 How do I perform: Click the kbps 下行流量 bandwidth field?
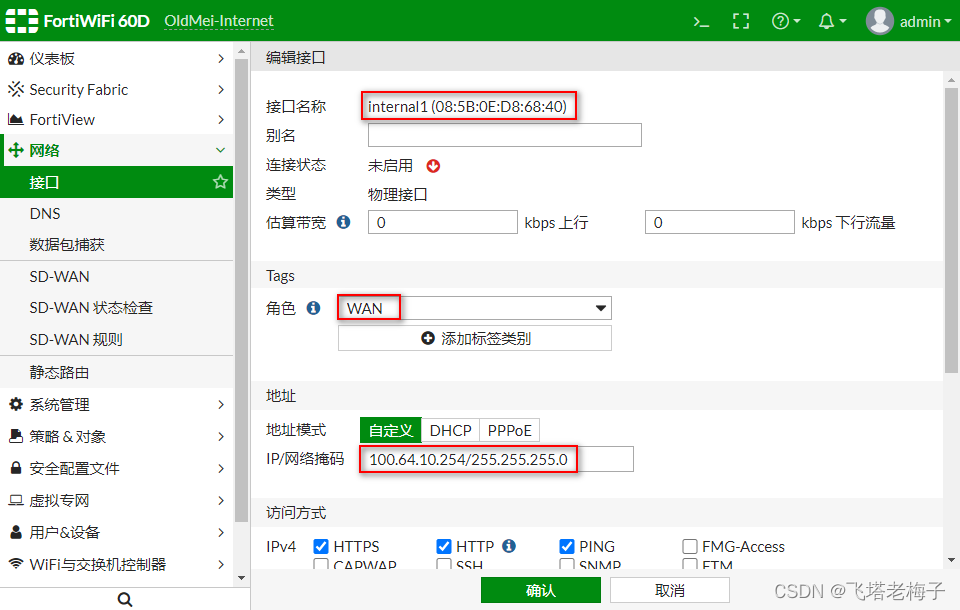(719, 222)
